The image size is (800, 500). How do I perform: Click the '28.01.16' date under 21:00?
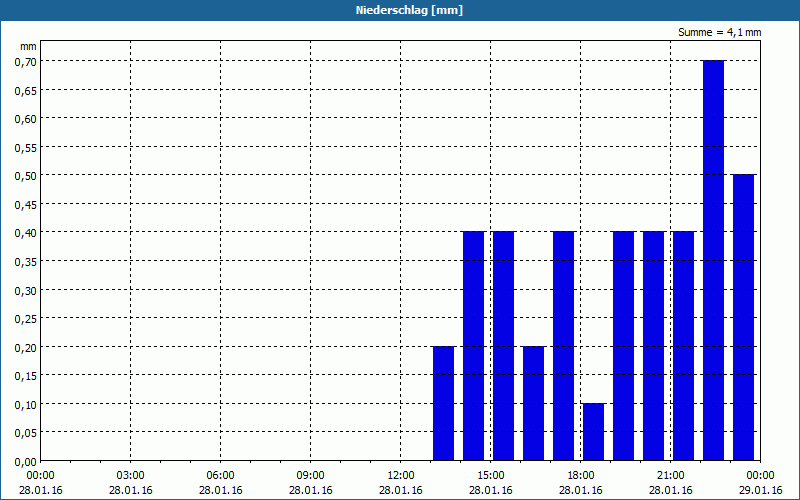(x=670, y=490)
